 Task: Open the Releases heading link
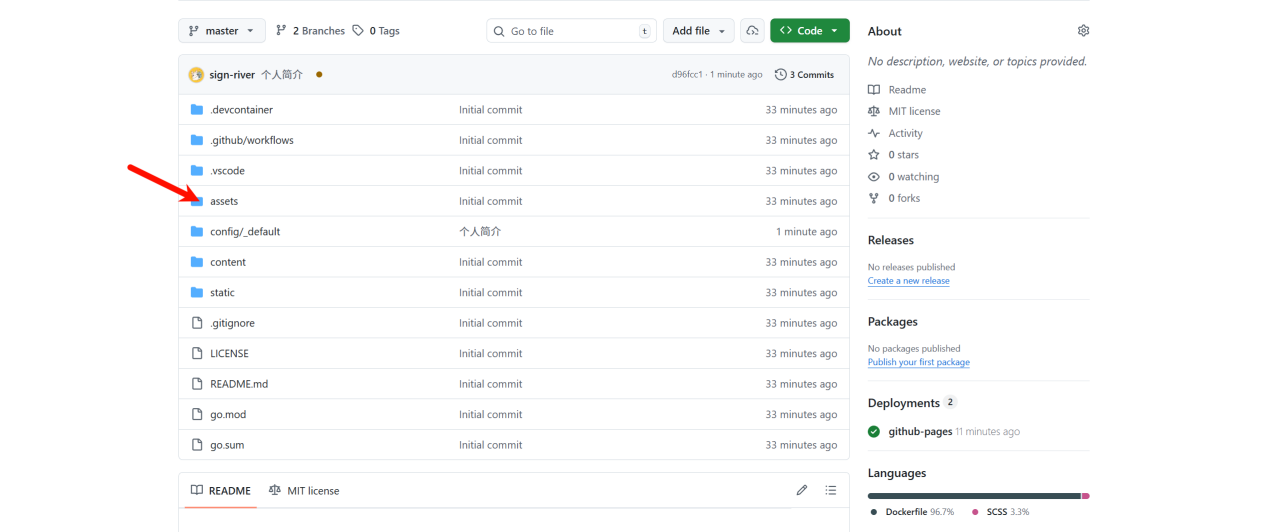click(891, 240)
